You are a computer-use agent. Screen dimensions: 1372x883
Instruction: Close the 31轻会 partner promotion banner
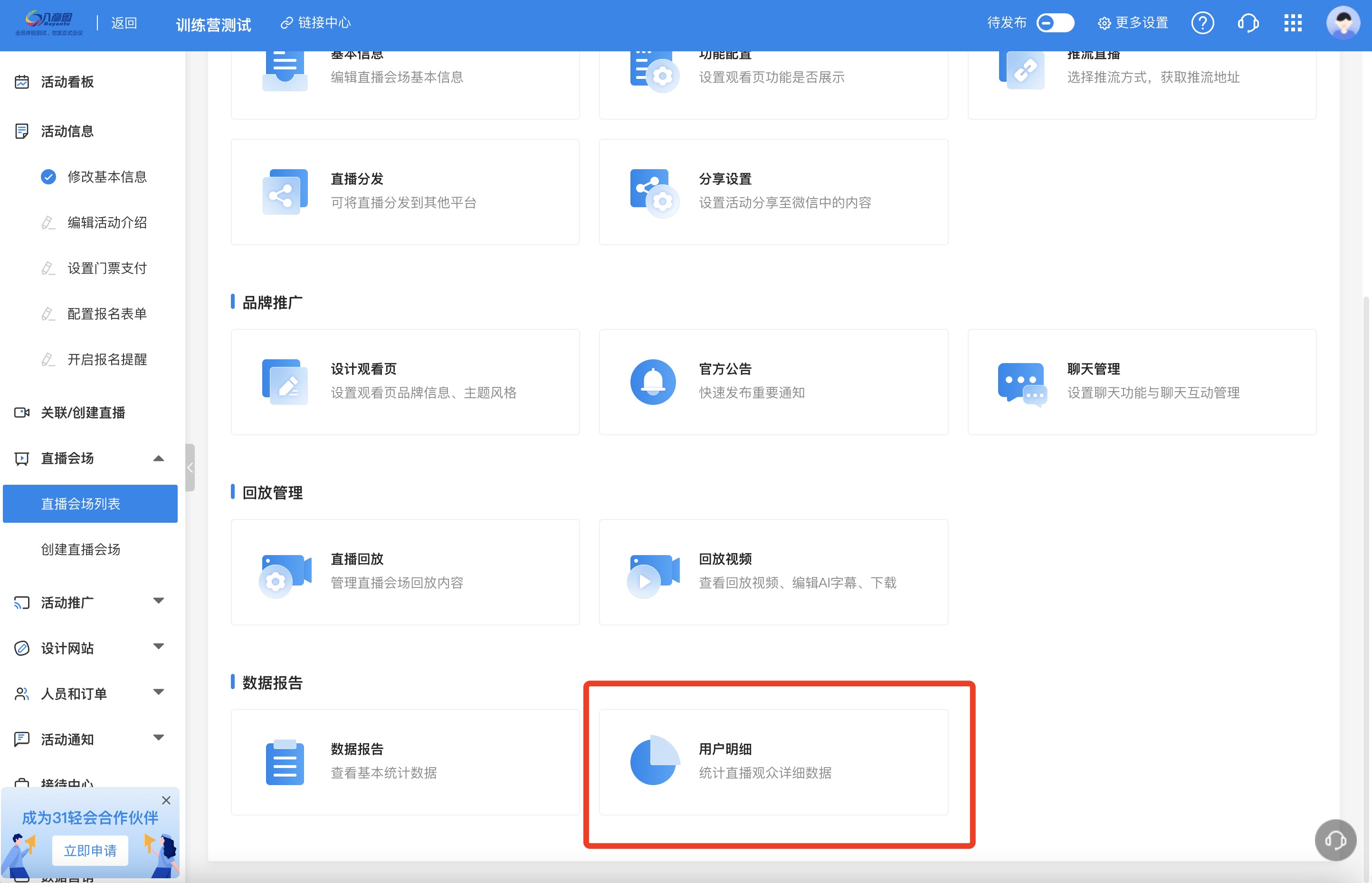click(166, 800)
